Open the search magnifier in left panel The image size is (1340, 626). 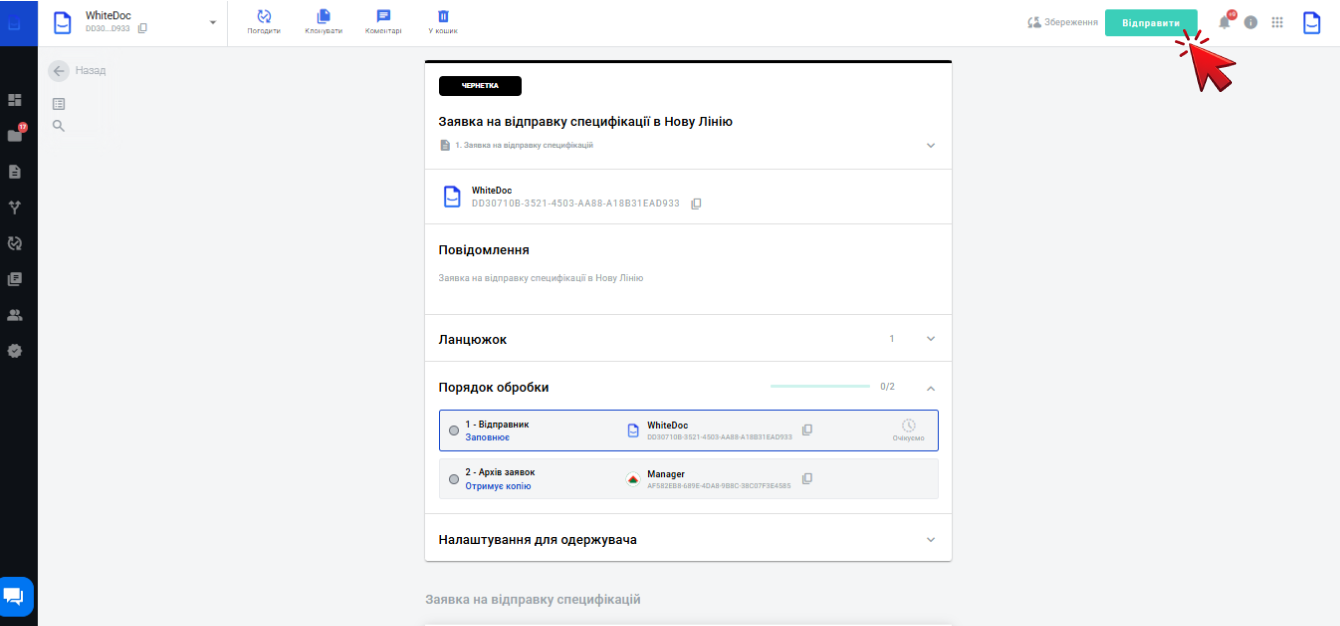tap(59, 126)
